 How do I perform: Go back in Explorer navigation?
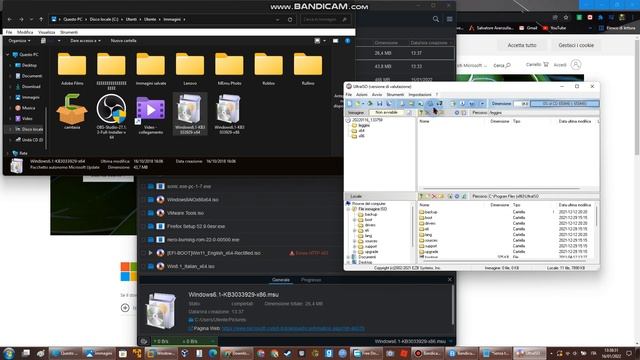coord(10,19)
